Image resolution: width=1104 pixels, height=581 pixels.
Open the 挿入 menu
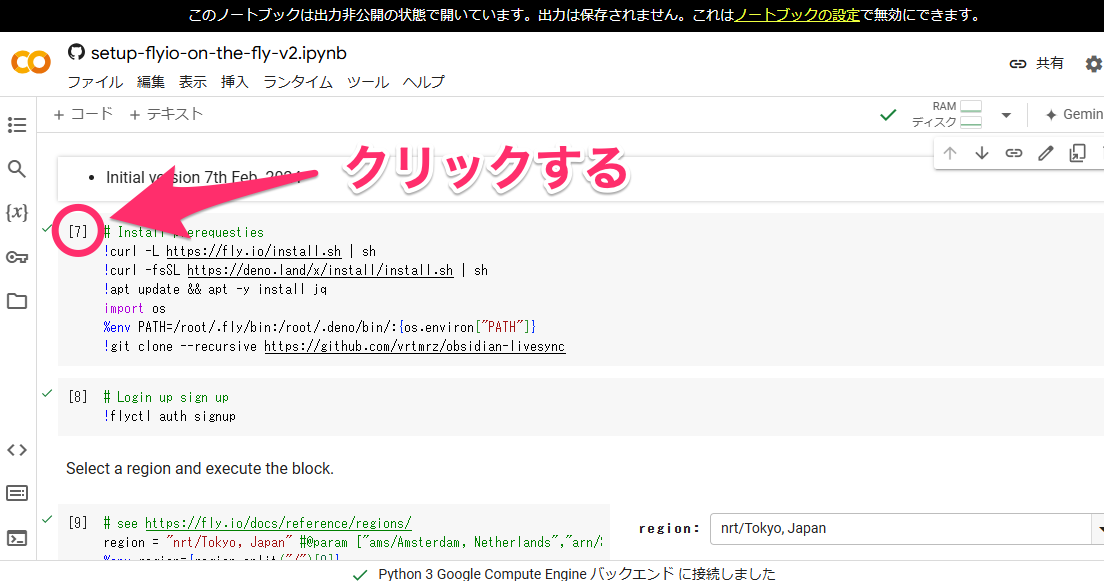click(x=234, y=82)
